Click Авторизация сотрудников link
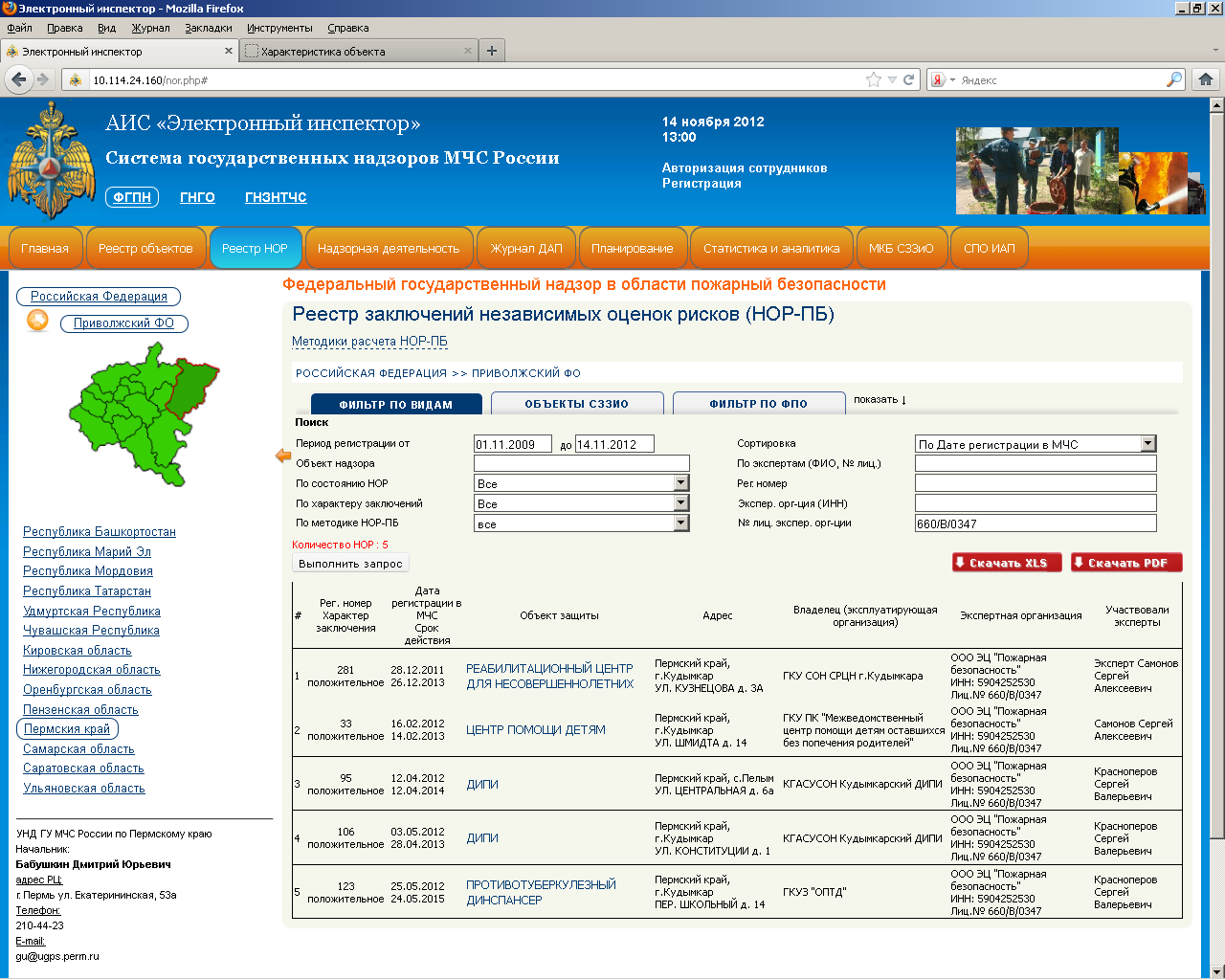Screen dimensions: 1225x980 (745, 167)
